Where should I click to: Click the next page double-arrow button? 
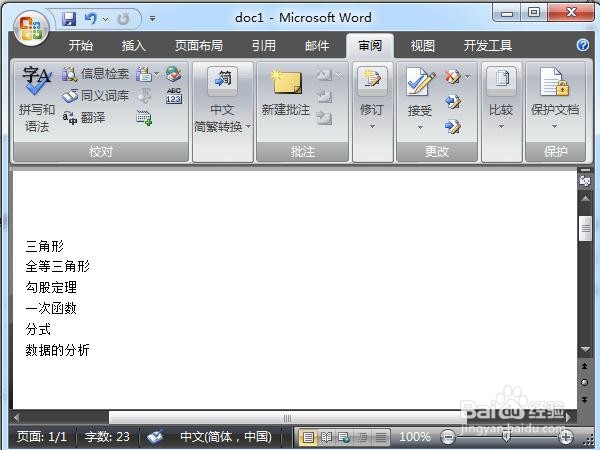point(584,399)
